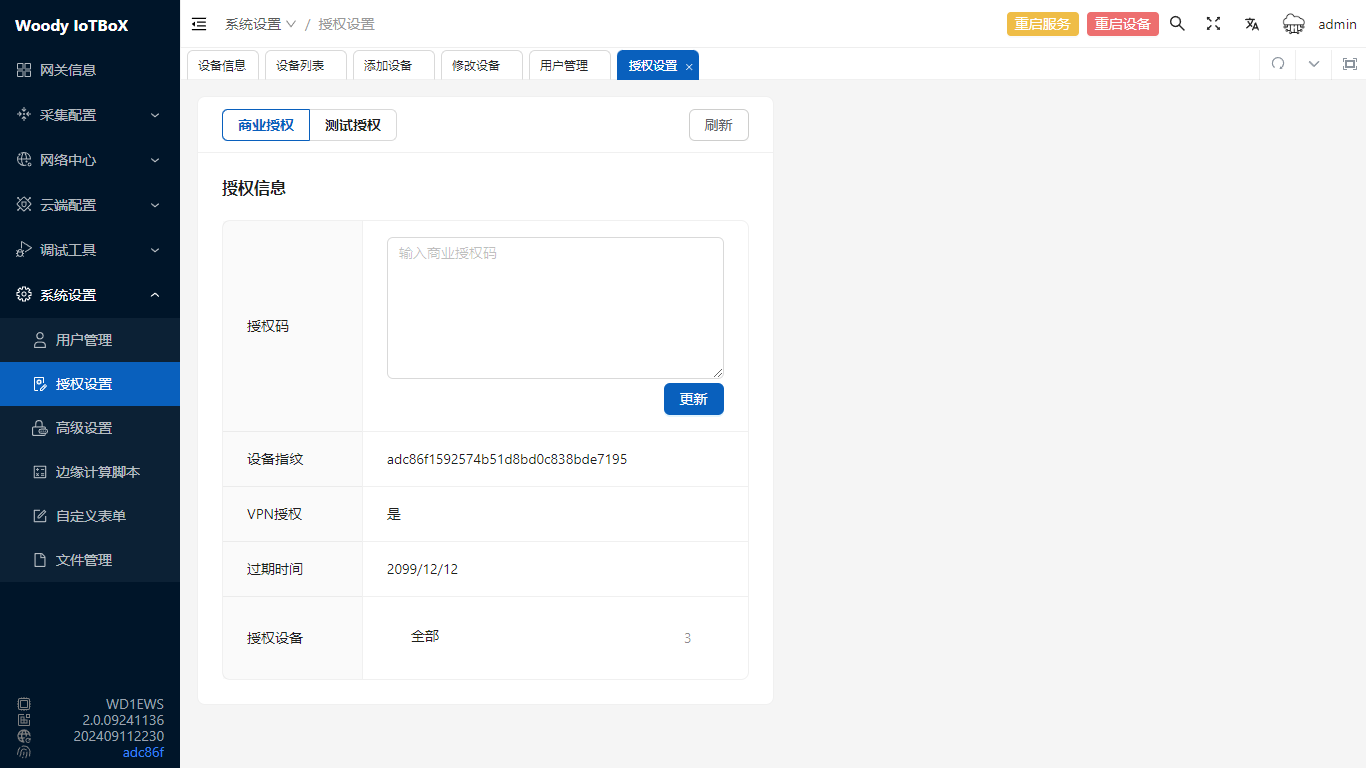This screenshot has width=1366, height=768.
Task: Switch to 测试授权 option
Action: 353,125
